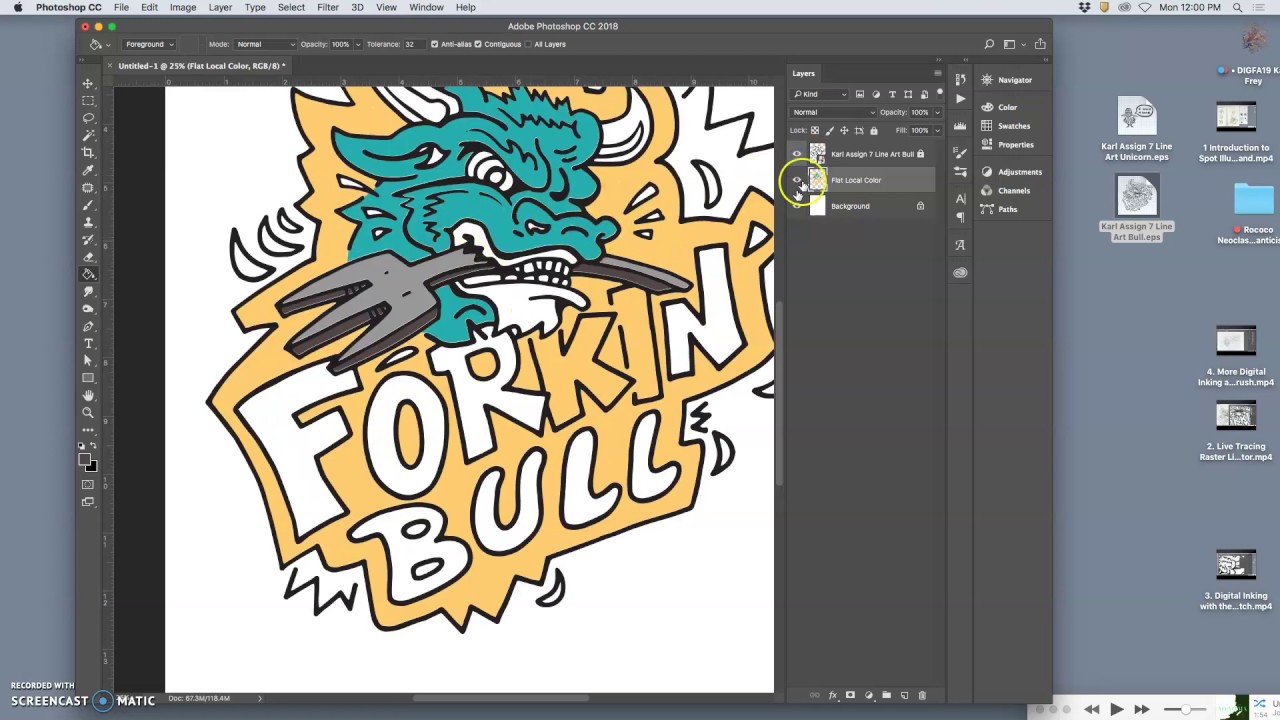Toggle lock transparent pixels
This screenshot has width=1280, height=720.
click(x=815, y=130)
